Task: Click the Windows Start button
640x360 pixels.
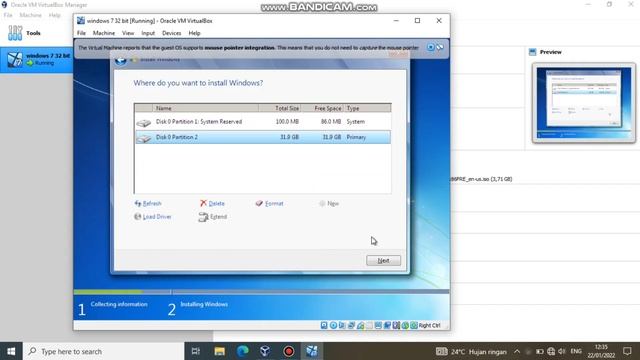Action: click(x=11, y=351)
